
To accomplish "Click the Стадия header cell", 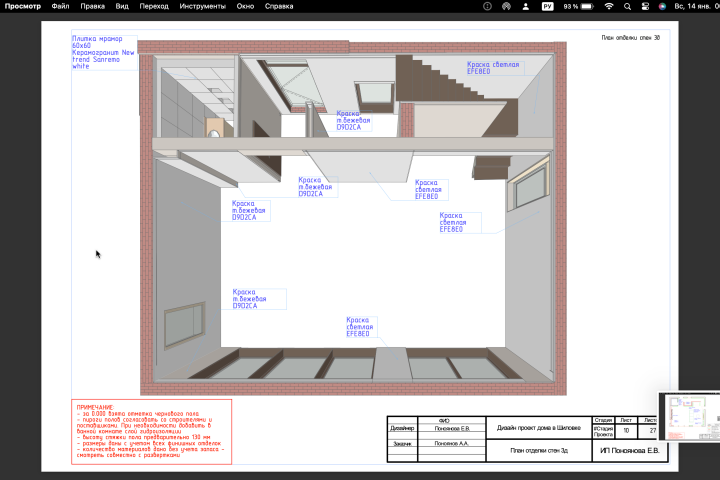I will tap(603, 420).
